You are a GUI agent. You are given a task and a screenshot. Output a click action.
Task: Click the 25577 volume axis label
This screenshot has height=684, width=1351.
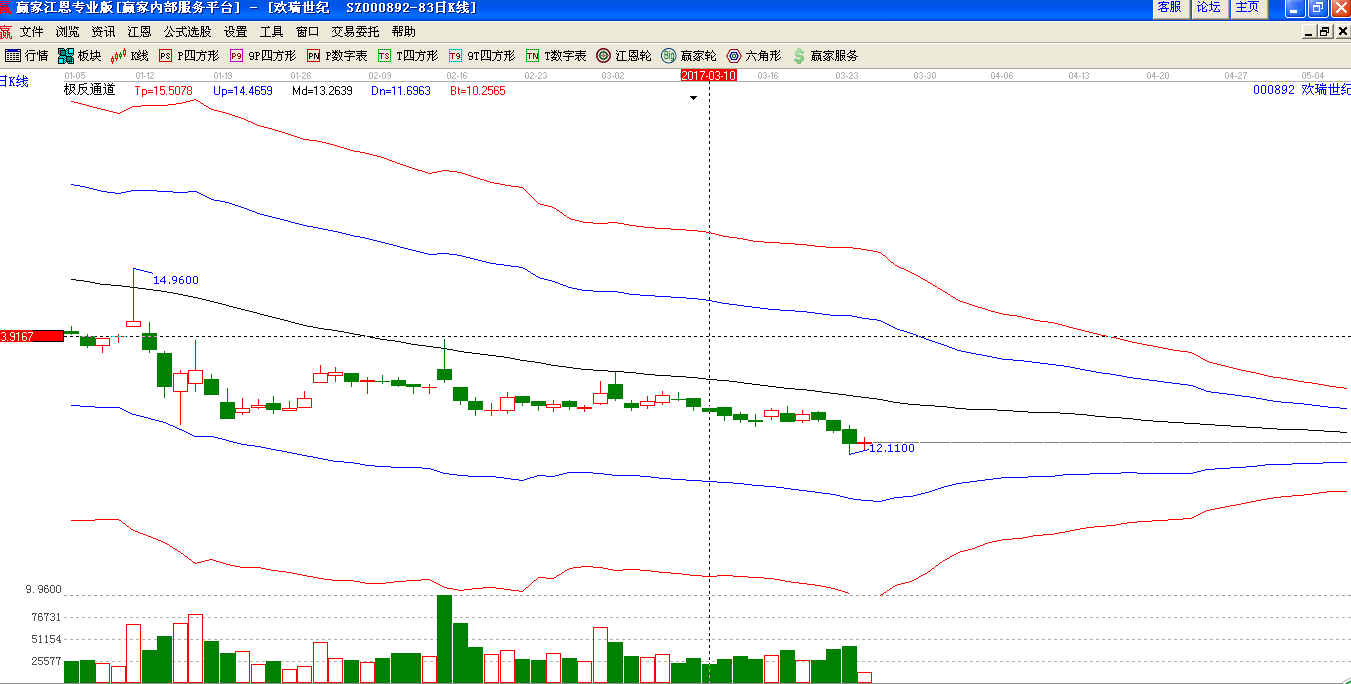tap(47, 661)
